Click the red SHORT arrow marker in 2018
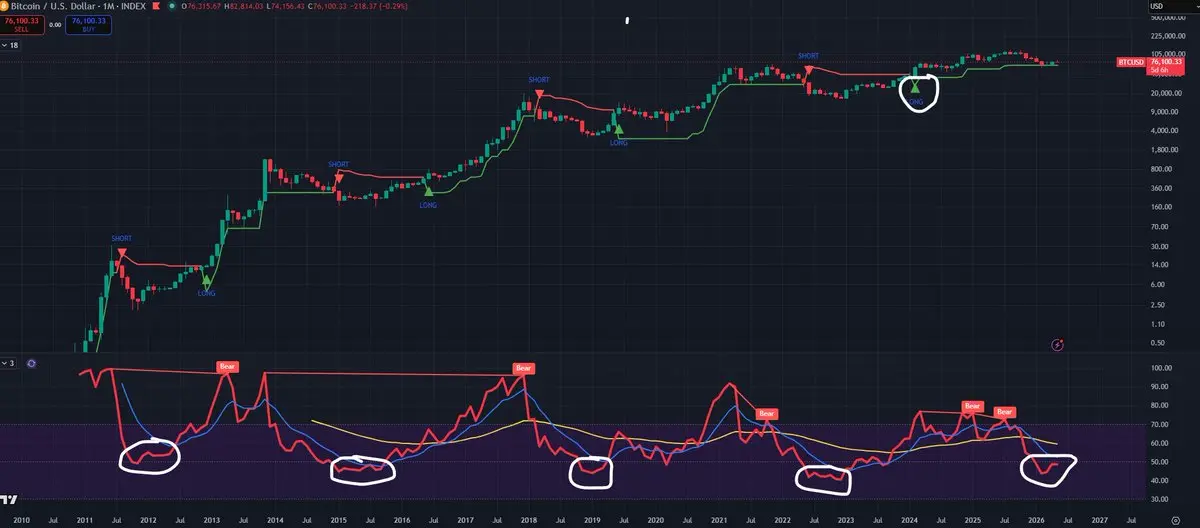The height and width of the screenshot is (528, 1200). (x=540, y=94)
